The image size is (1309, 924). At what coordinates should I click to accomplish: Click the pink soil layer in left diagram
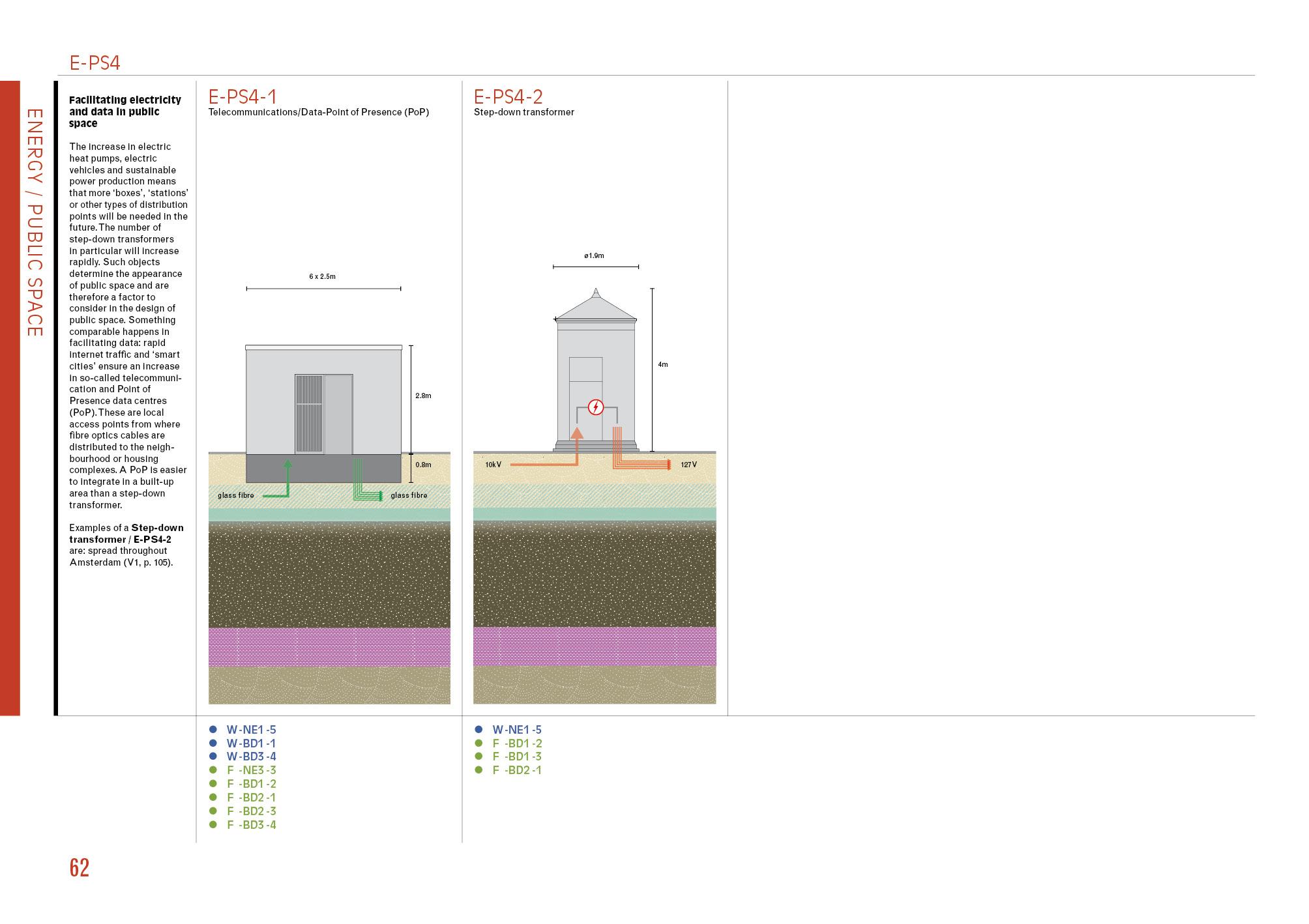pos(329,646)
